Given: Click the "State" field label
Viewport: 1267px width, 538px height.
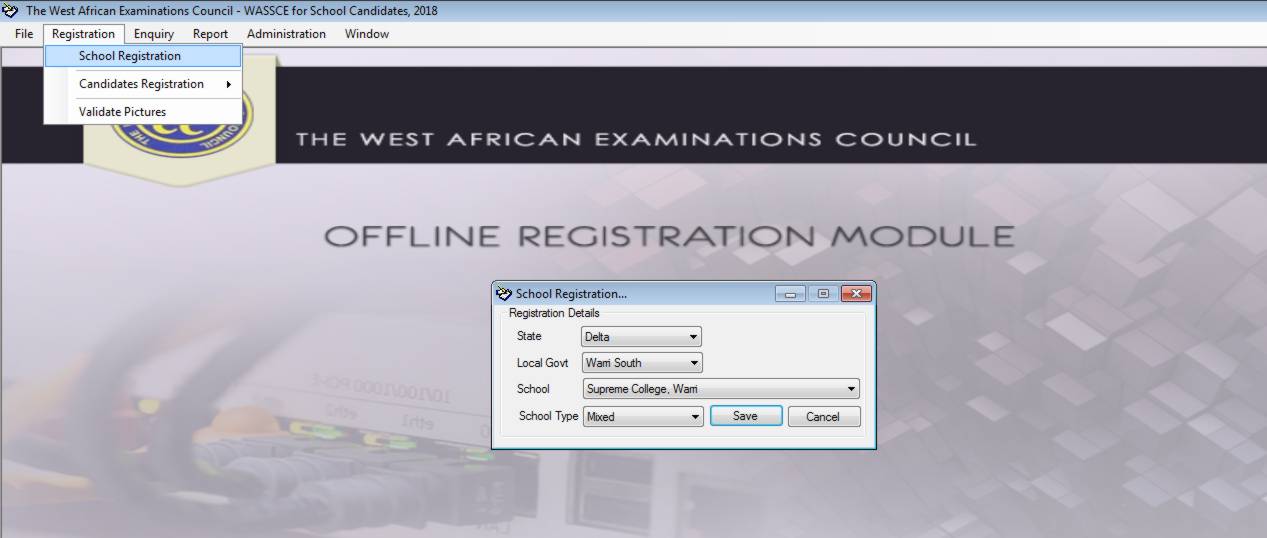Looking at the screenshot, I should pyautogui.click(x=529, y=336).
